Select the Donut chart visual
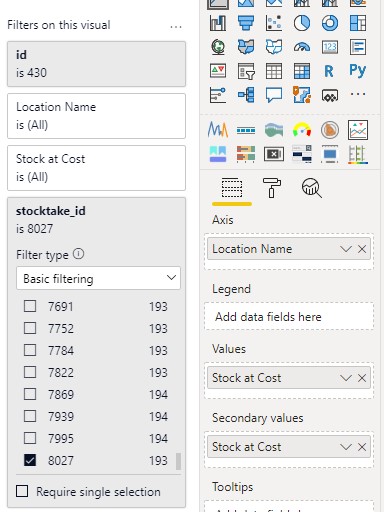Viewport: 384px width, 512px height. point(330,23)
